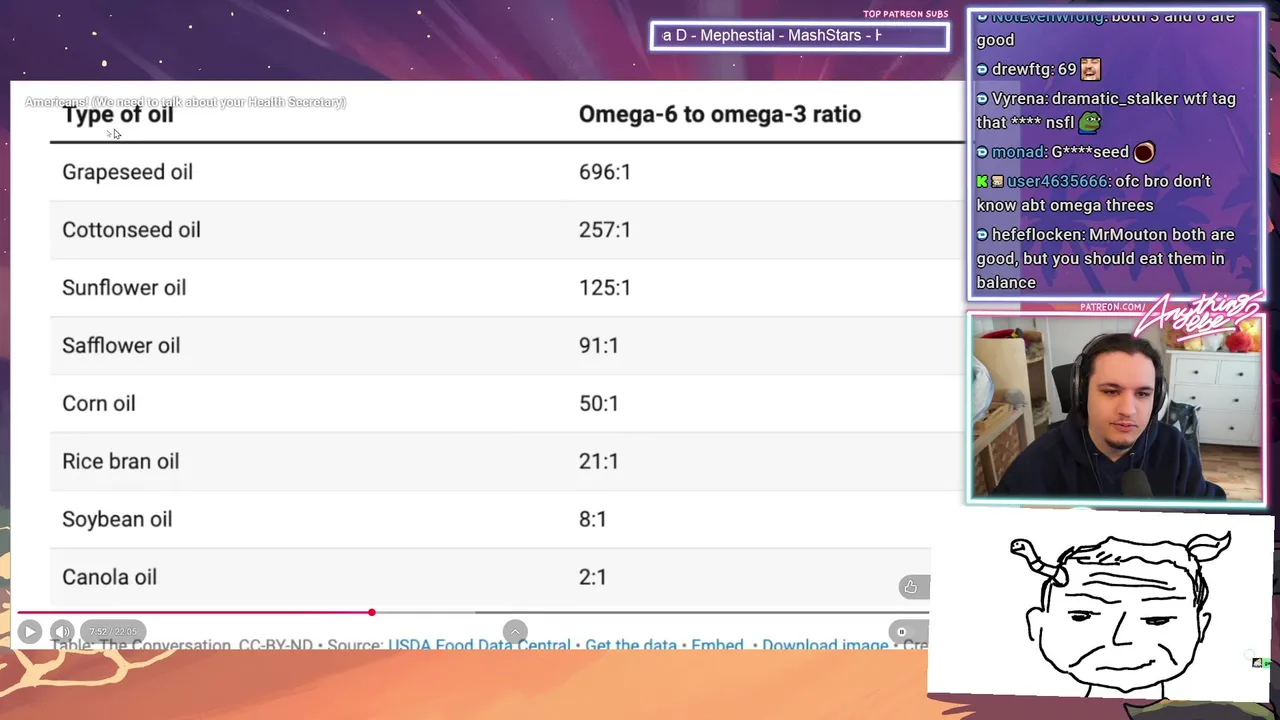
Task: Click the '2:1' ratio value
Action: pos(592,578)
